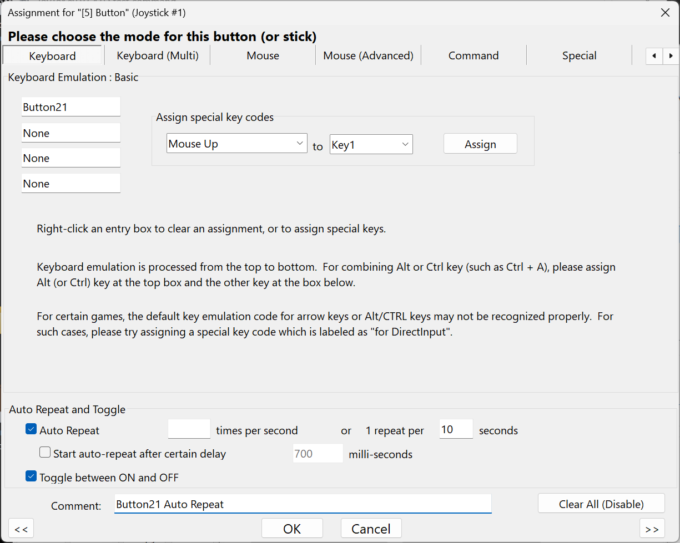Screen dimensions: 680x543
Task: Go to next button with >>
Action: pyautogui.click(x=652, y=529)
